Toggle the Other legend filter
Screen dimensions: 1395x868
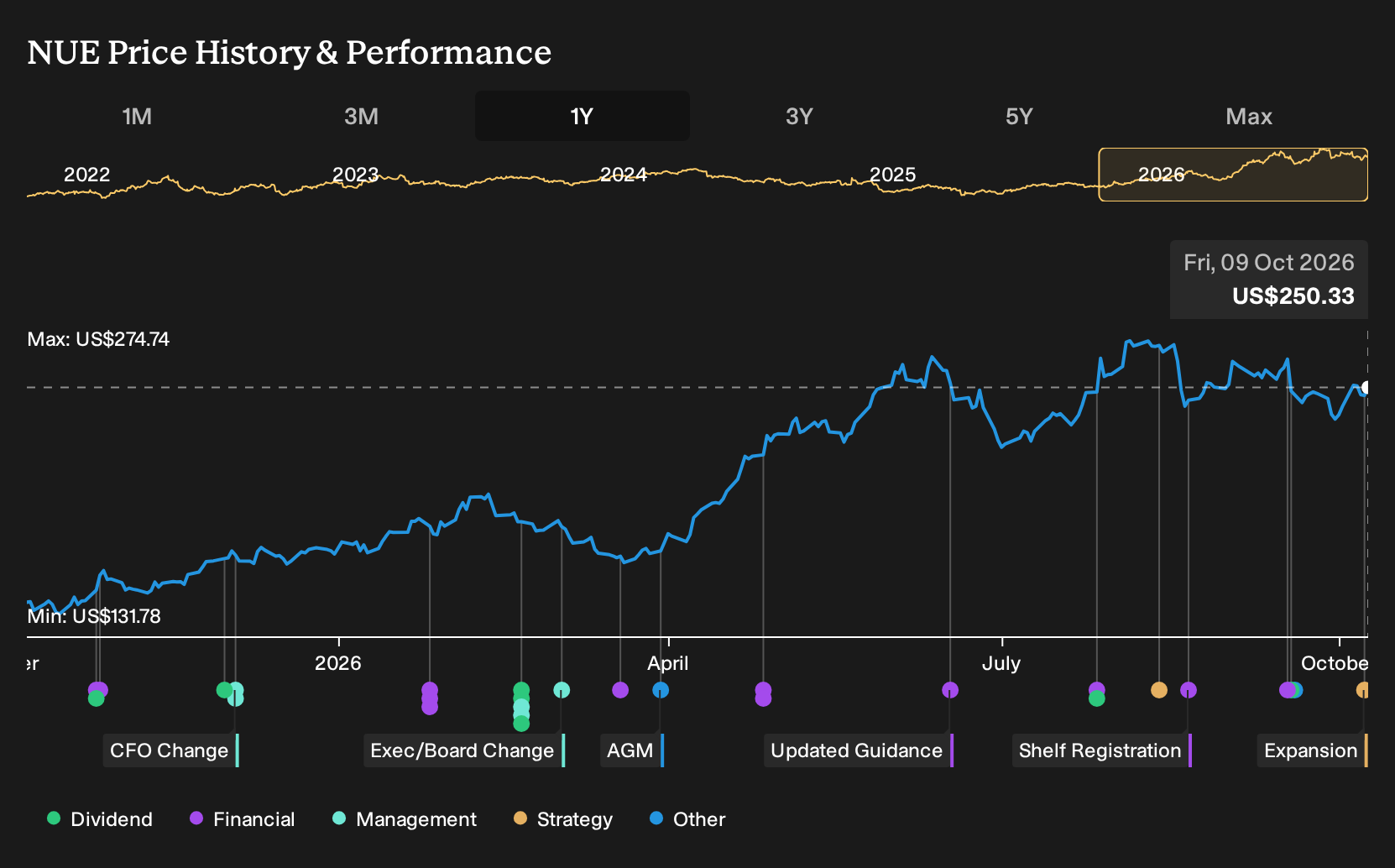[x=687, y=818]
